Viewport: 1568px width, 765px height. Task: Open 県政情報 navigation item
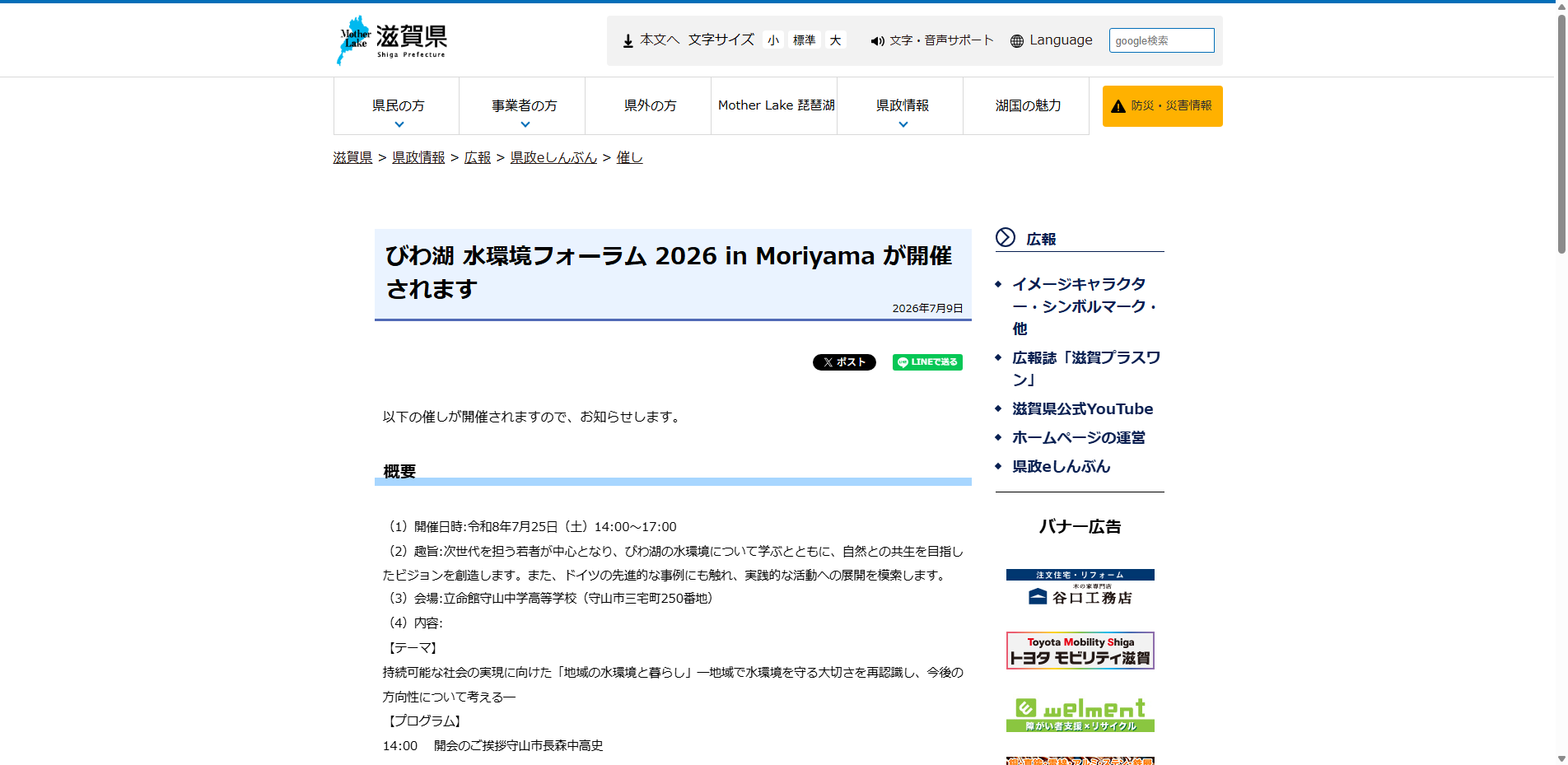pos(901,105)
